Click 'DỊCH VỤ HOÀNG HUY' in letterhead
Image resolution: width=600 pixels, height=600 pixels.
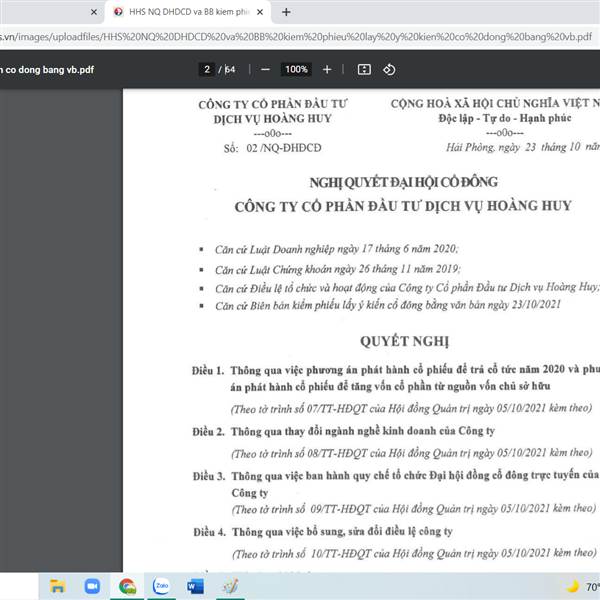tap(272, 119)
